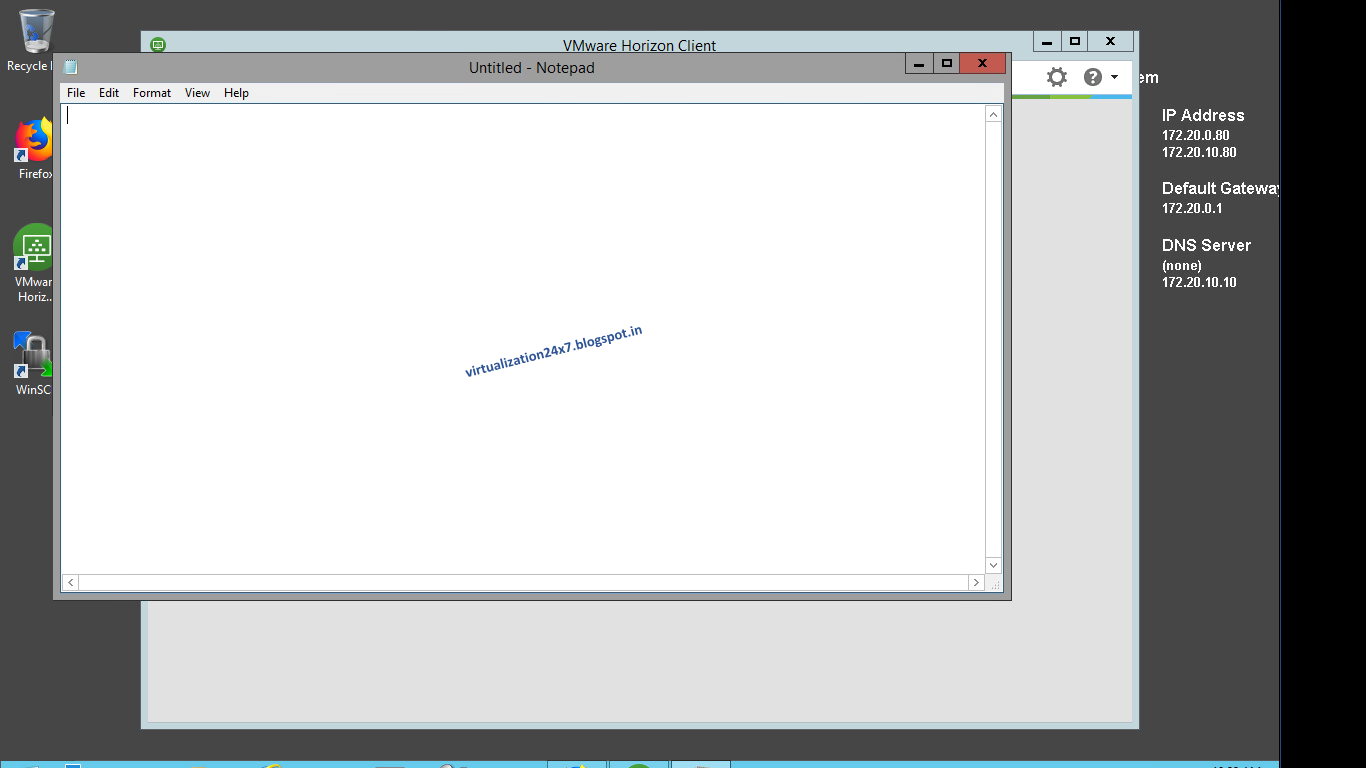Click the Notepad horizontal scrollbar right arrow
Image resolution: width=1366 pixels, height=768 pixels.
pos(977,582)
